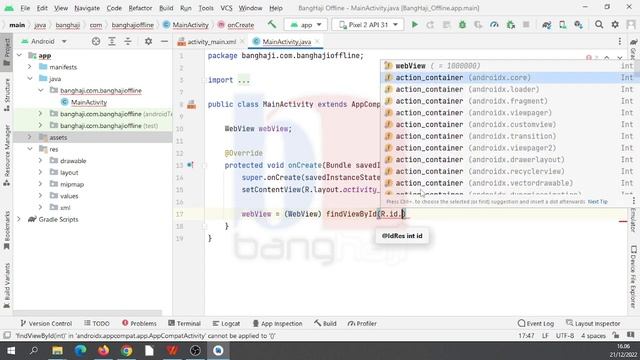Click the Next Tip link in completion popup

click(x=598, y=202)
